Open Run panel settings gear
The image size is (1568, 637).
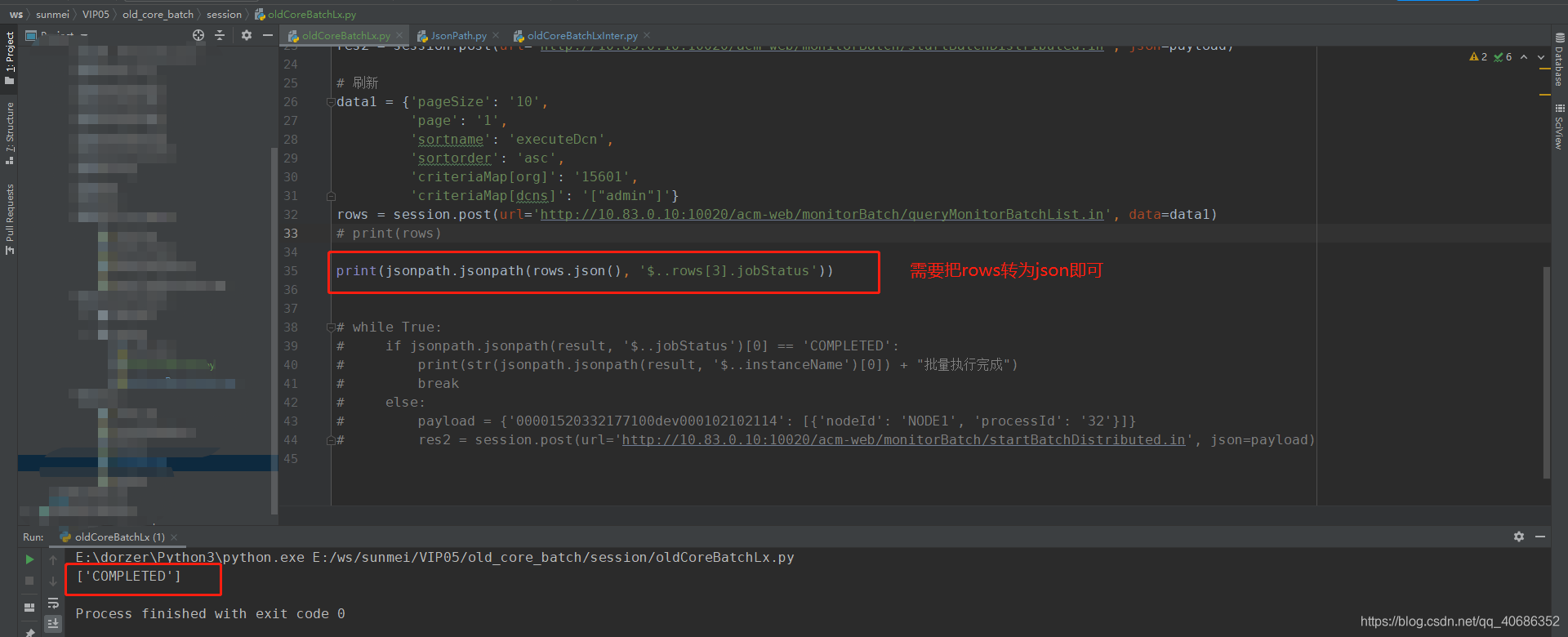[1518, 537]
